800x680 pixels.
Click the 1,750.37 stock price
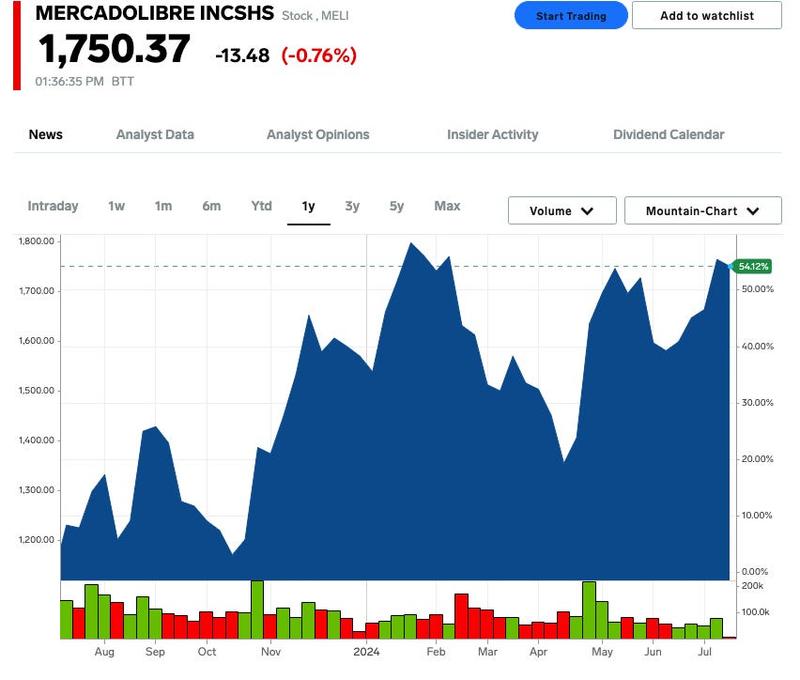[x=114, y=49]
